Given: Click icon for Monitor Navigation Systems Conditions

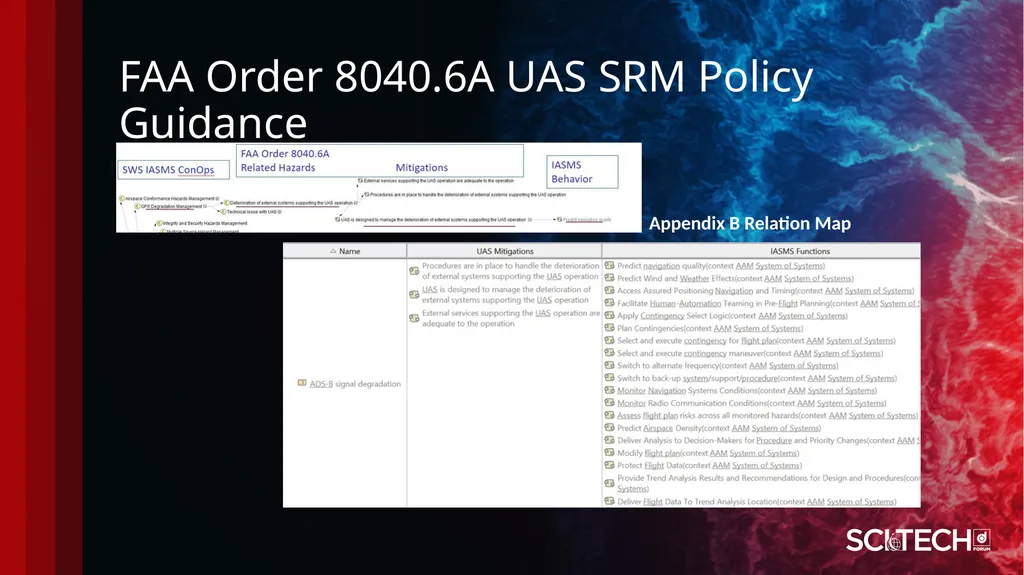Looking at the screenshot, I should (x=609, y=389).
